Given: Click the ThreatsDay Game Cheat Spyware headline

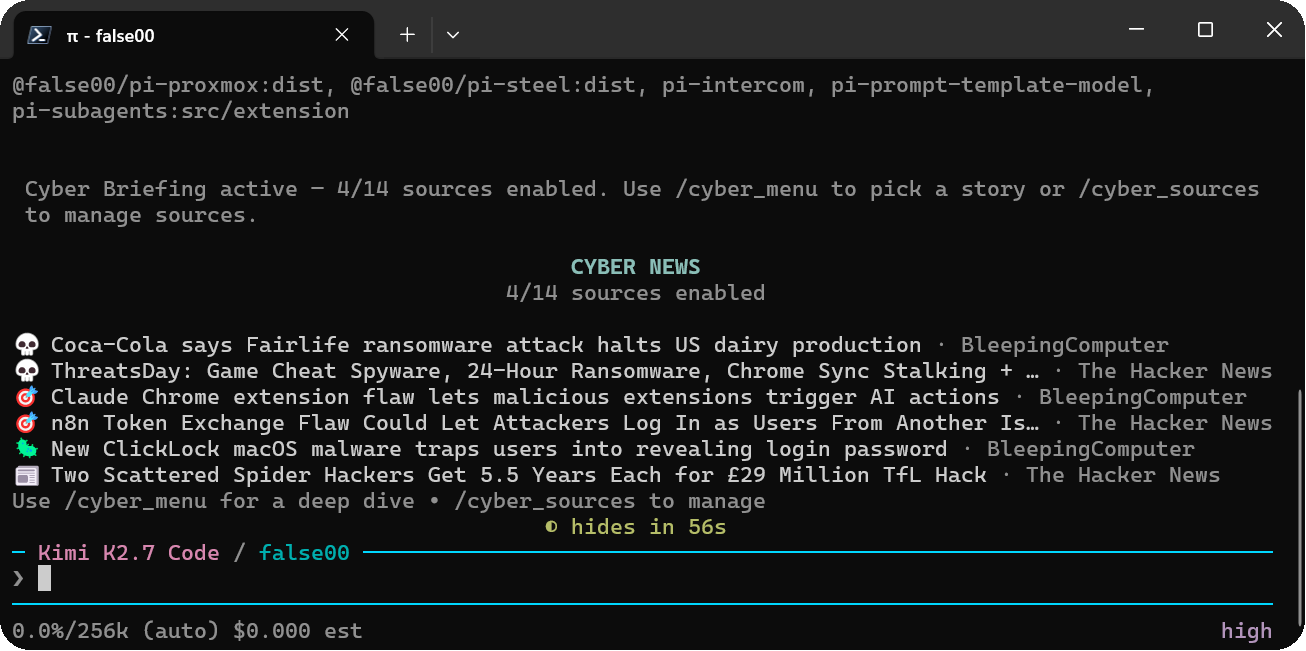Looking at the screenshot, I should (x=545, y=371).
